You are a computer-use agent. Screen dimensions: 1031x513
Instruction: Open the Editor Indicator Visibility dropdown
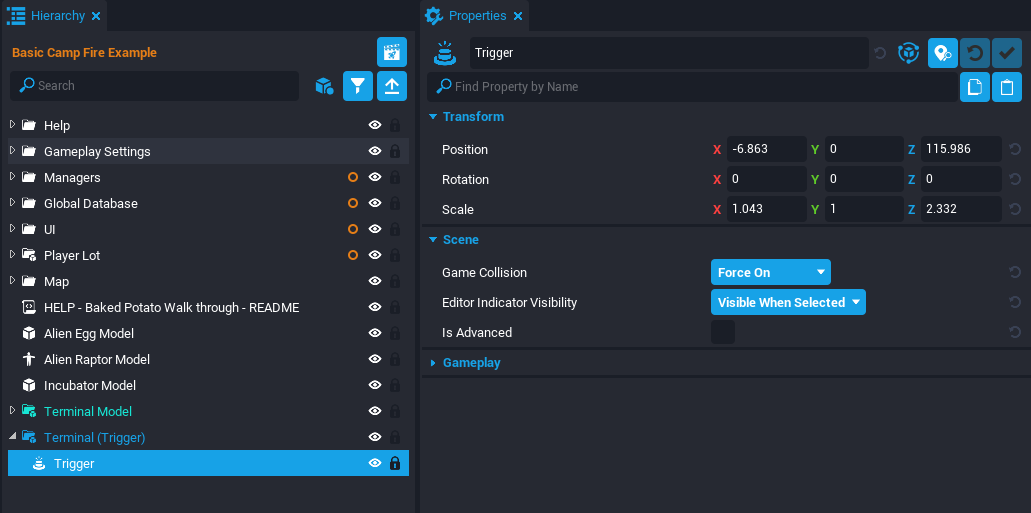tap(788, 302)
